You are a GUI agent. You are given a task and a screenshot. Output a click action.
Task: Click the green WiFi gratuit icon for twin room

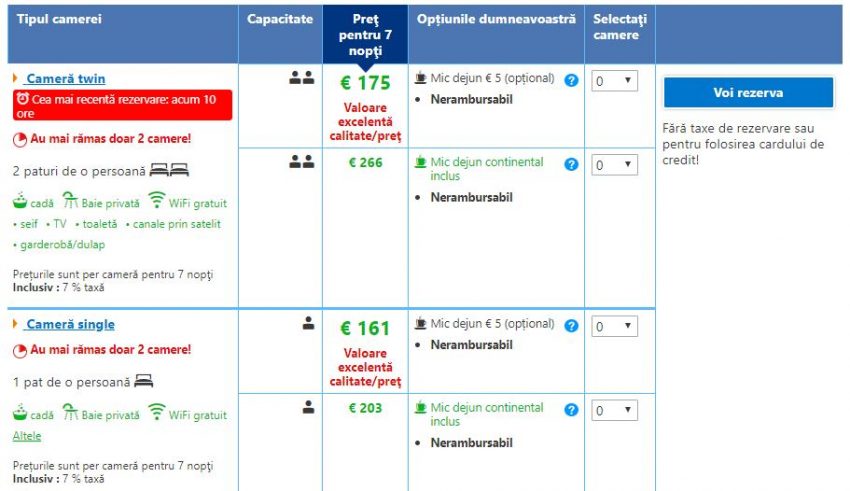157,200
